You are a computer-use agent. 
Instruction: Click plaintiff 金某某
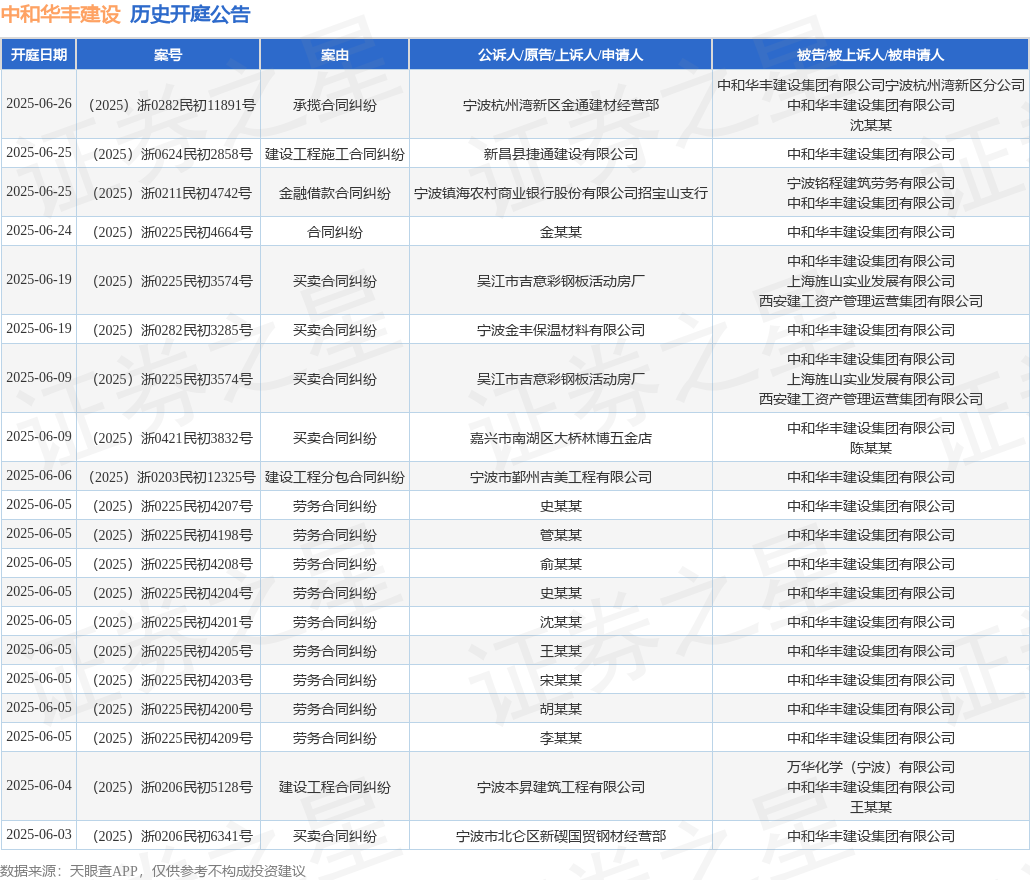(560, 232)
